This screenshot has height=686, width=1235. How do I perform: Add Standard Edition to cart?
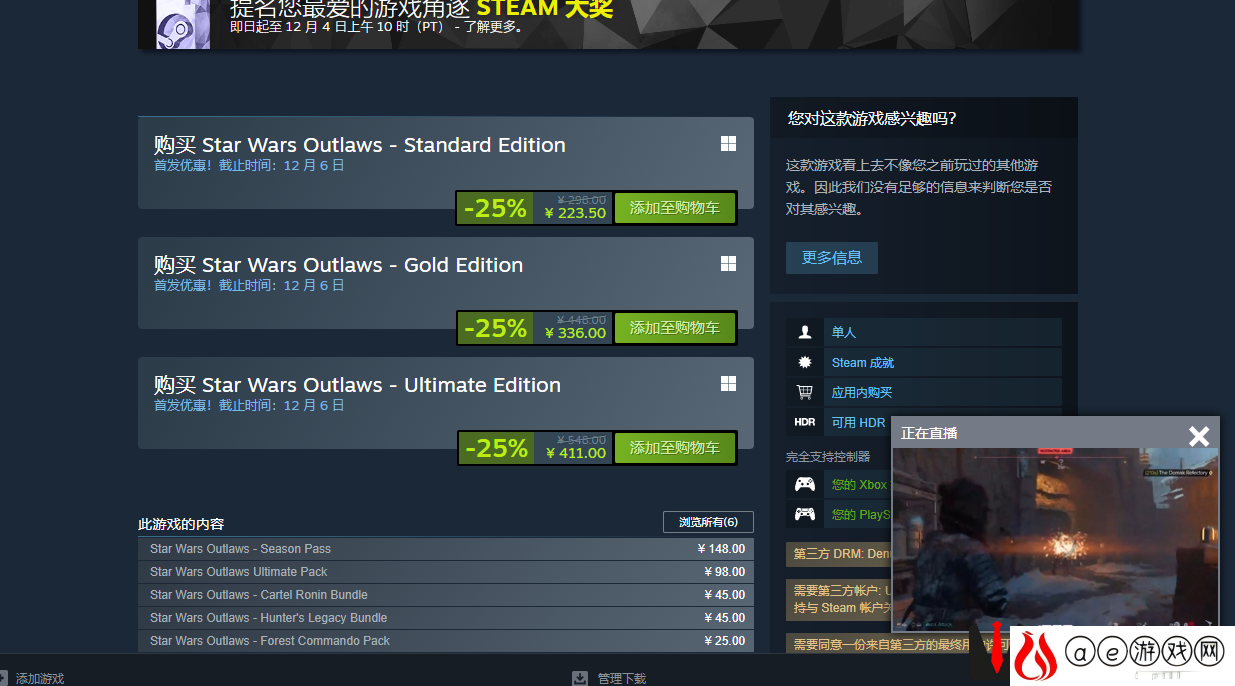point(675,208)
